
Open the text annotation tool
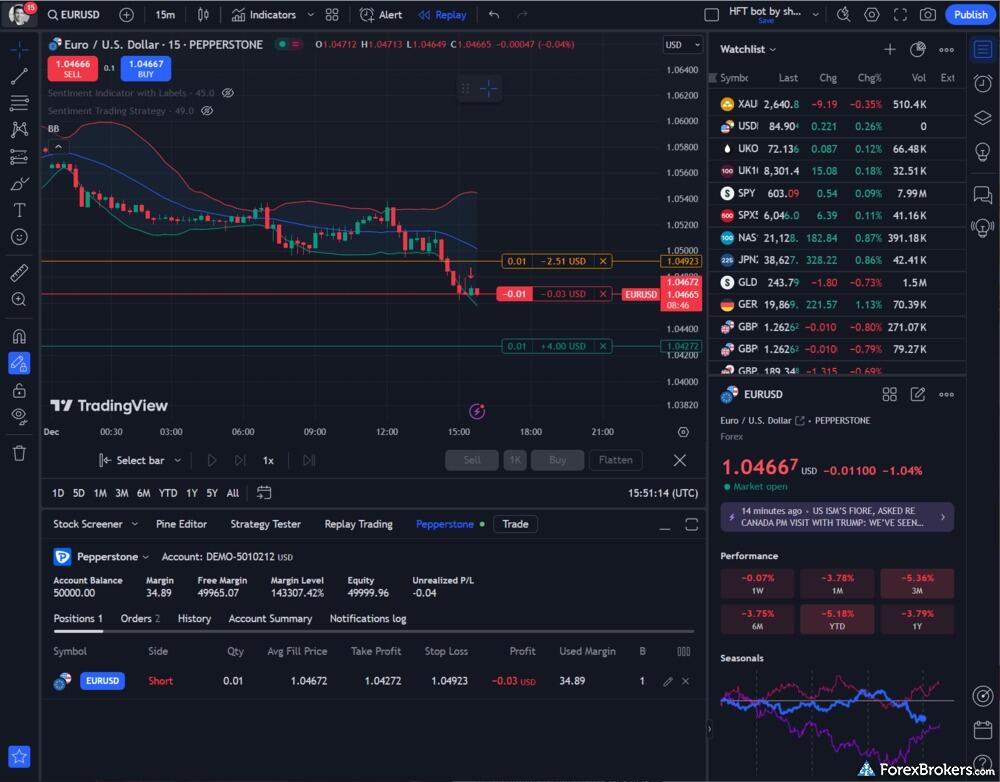(x=19, y=210)
